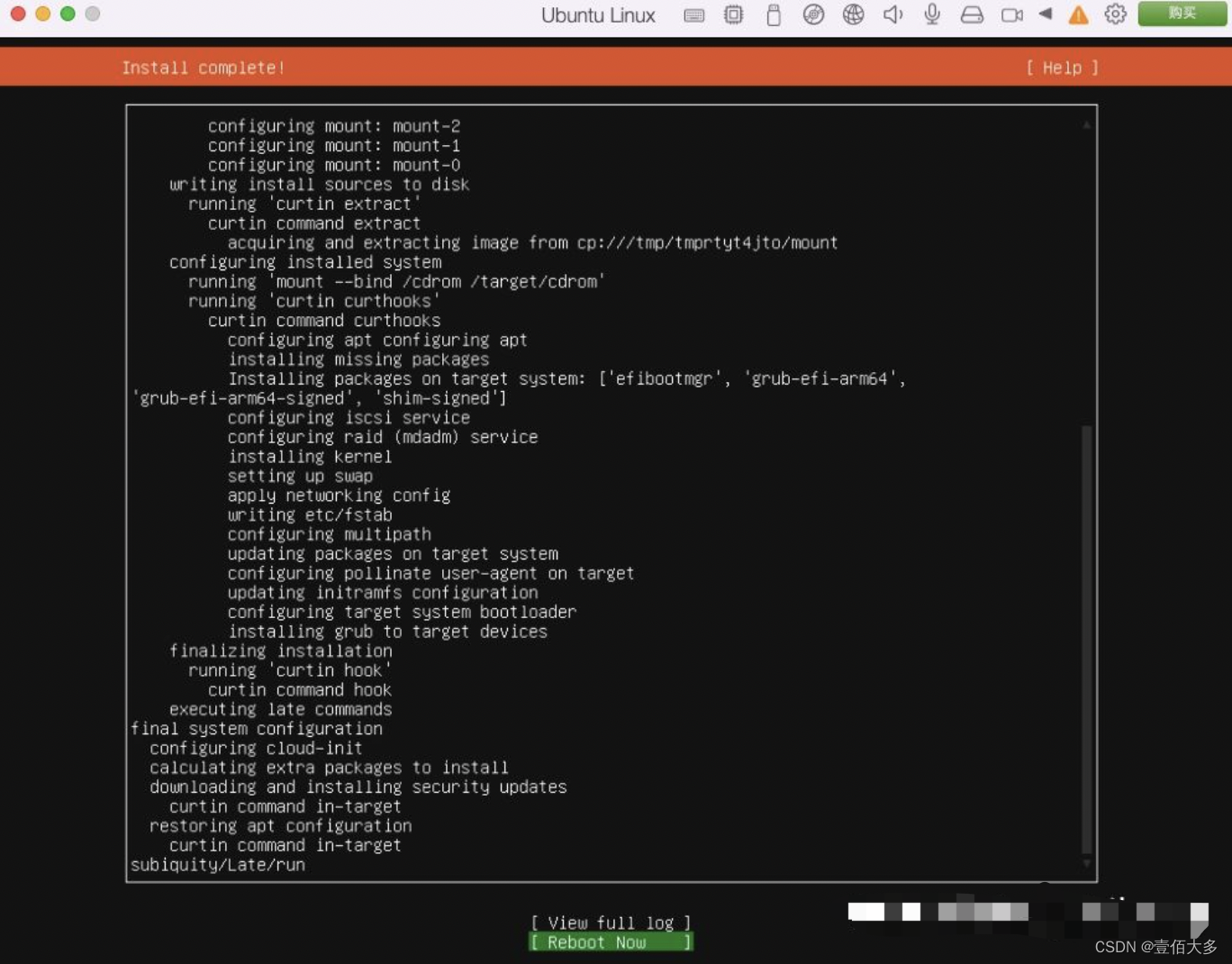
Task: Click the log line 'configuring mount: mount-2'
Action: tap(334, 126)
